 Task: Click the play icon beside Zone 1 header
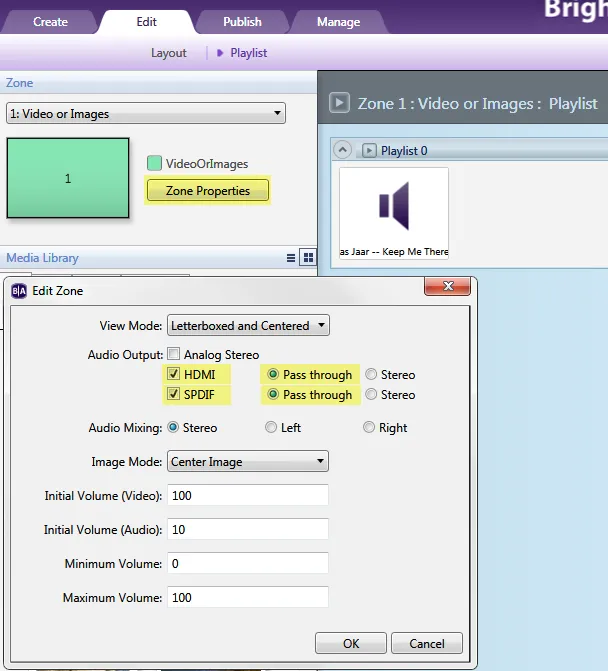pyautogui.click(x=339, y=103)
